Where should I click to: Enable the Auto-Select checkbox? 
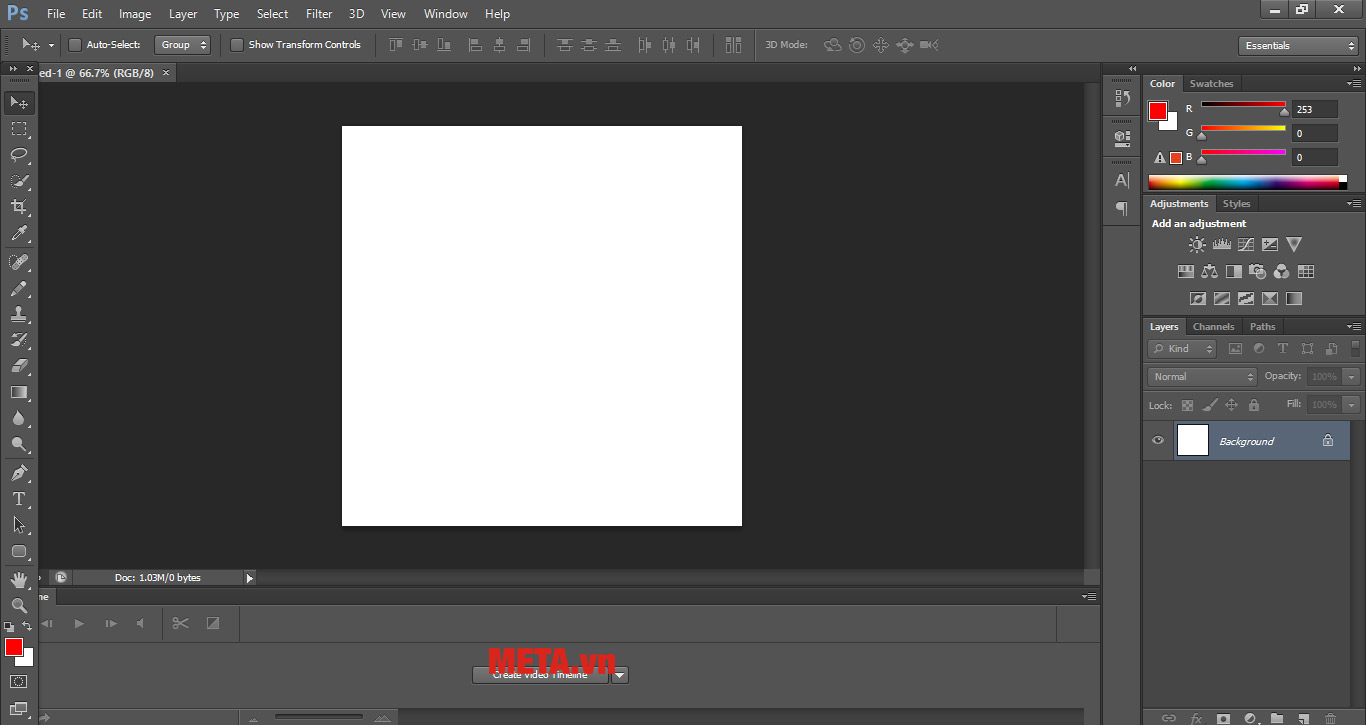point(75,44)
